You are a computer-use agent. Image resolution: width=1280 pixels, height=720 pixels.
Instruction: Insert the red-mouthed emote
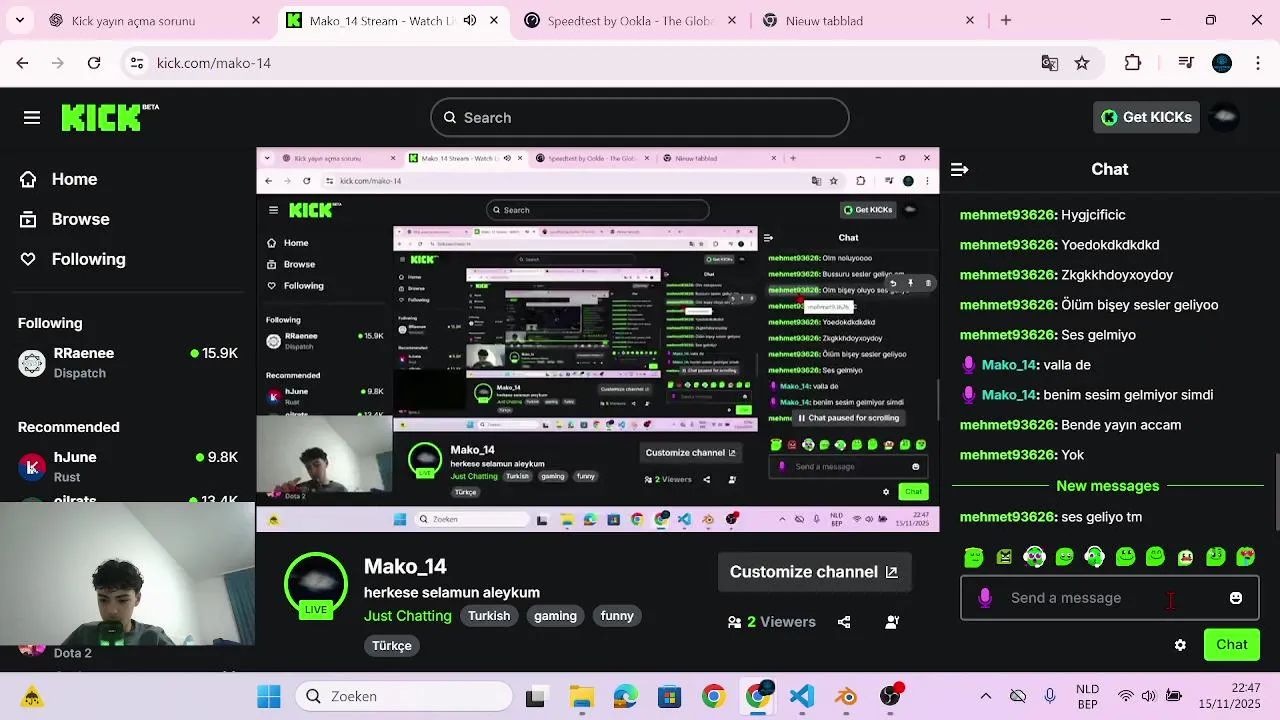(x=1186, y=557)
